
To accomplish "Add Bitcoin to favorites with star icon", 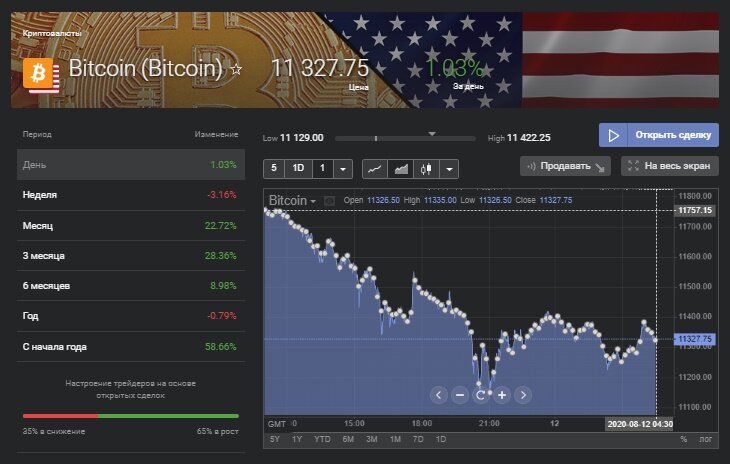I will [x=237, y=70].
